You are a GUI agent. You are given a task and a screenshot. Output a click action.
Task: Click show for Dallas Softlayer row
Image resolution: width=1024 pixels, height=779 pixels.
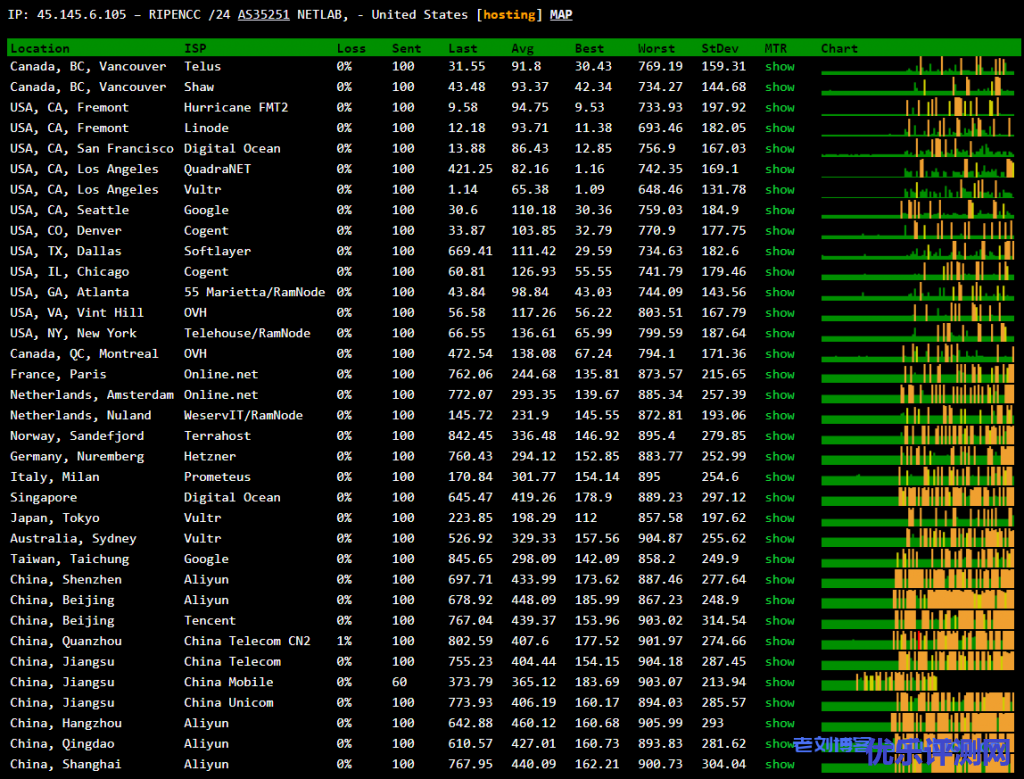pos(779,251)
